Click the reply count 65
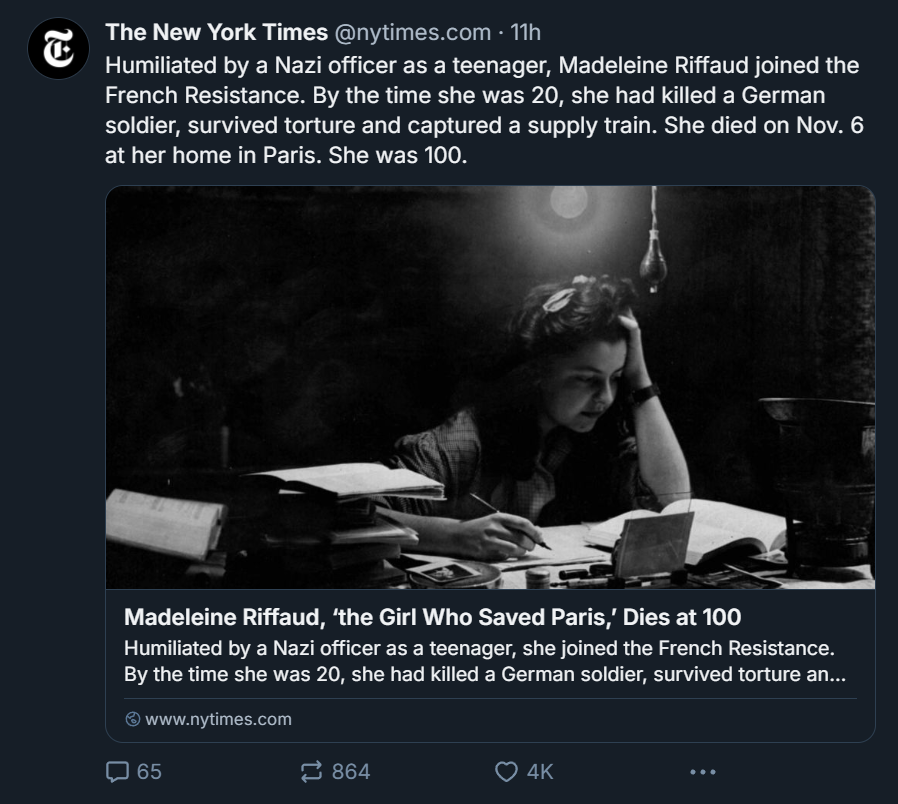The image size is (898, 804). pos(149,771)
